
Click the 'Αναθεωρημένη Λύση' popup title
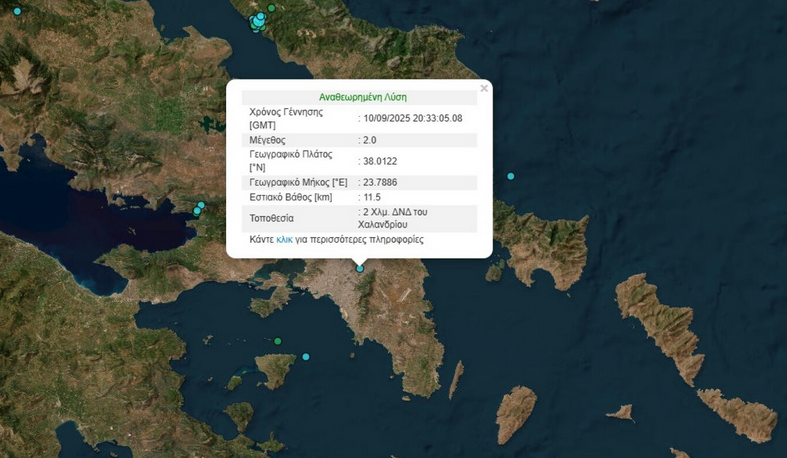tap(359, 97)
